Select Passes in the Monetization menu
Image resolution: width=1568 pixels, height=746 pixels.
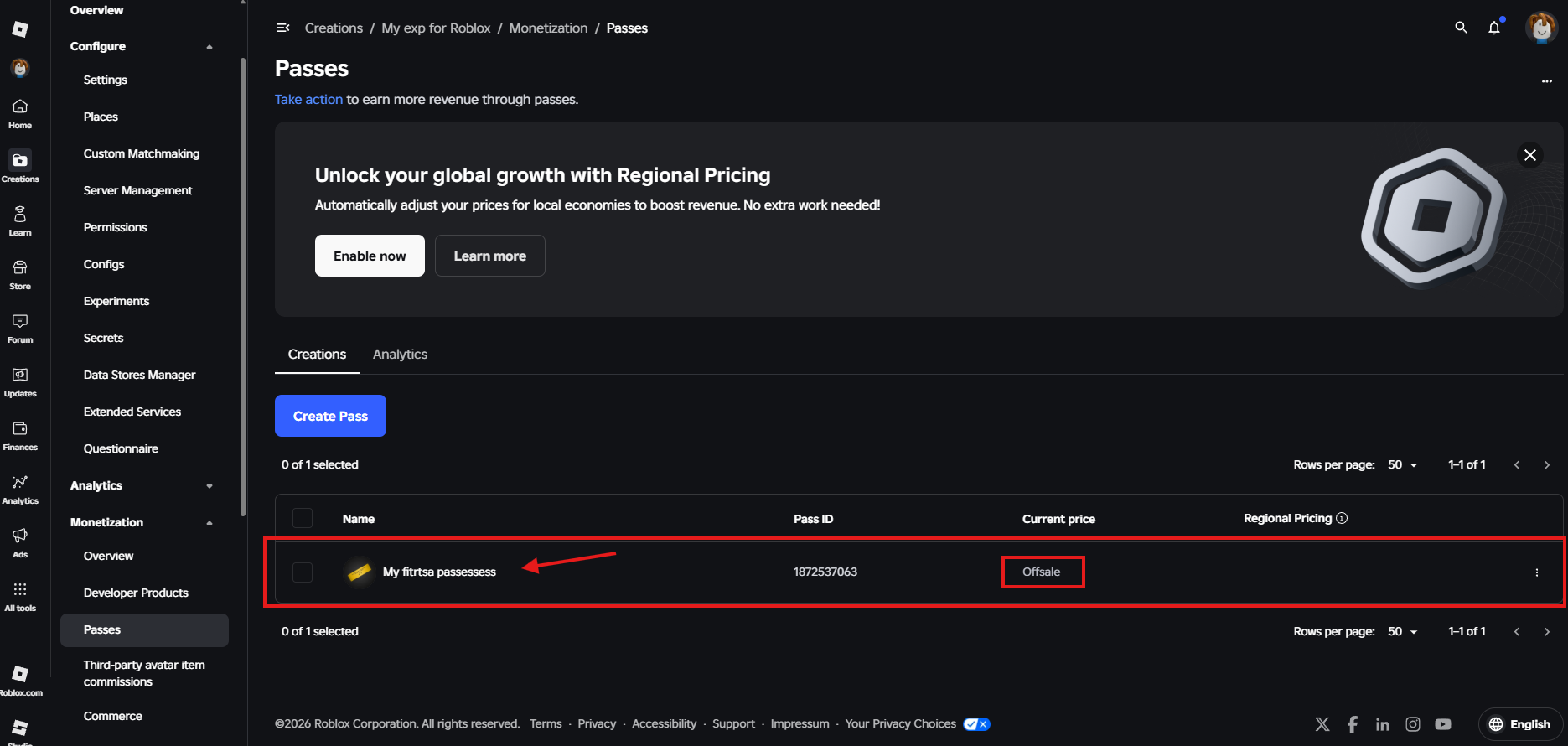[144, 630]
